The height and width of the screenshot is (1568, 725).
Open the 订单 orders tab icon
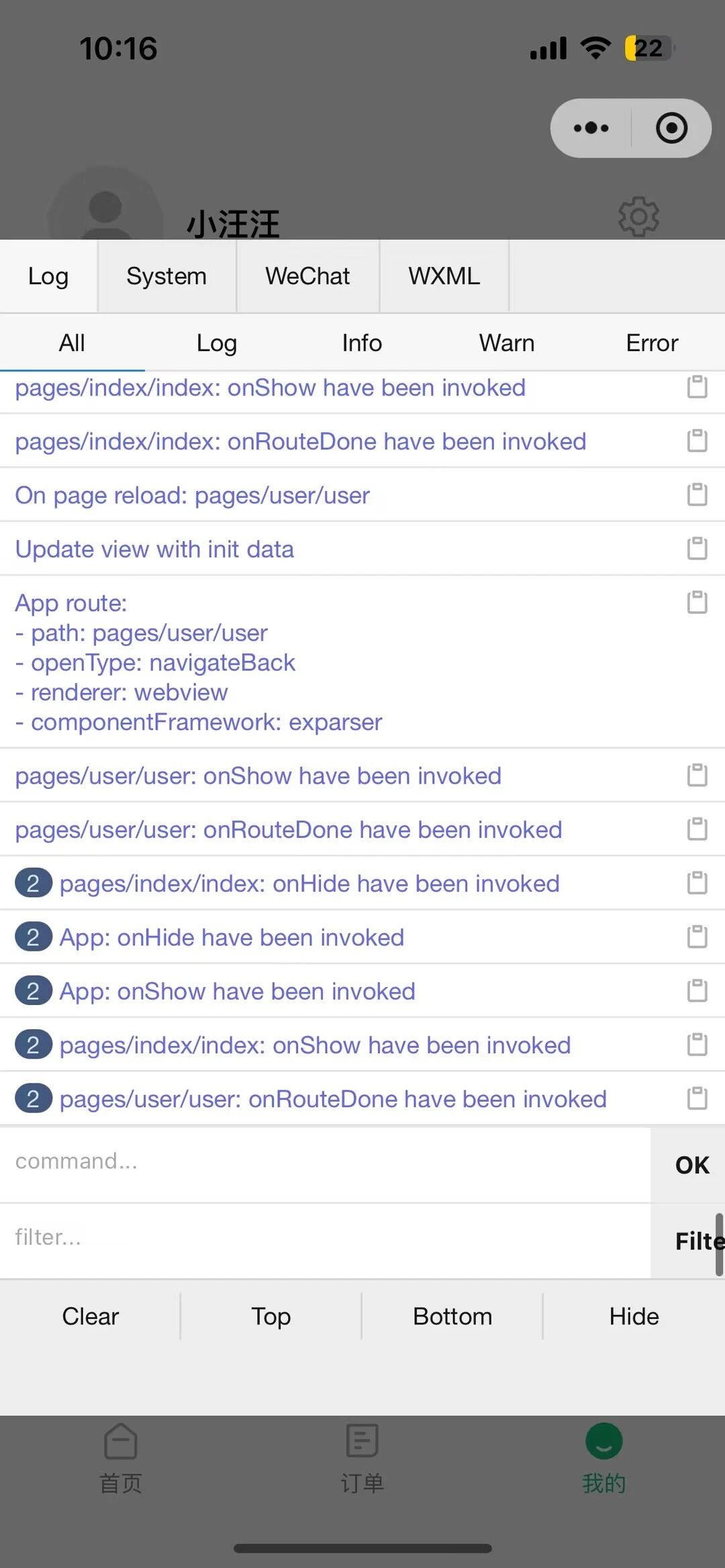point(362,1441)
